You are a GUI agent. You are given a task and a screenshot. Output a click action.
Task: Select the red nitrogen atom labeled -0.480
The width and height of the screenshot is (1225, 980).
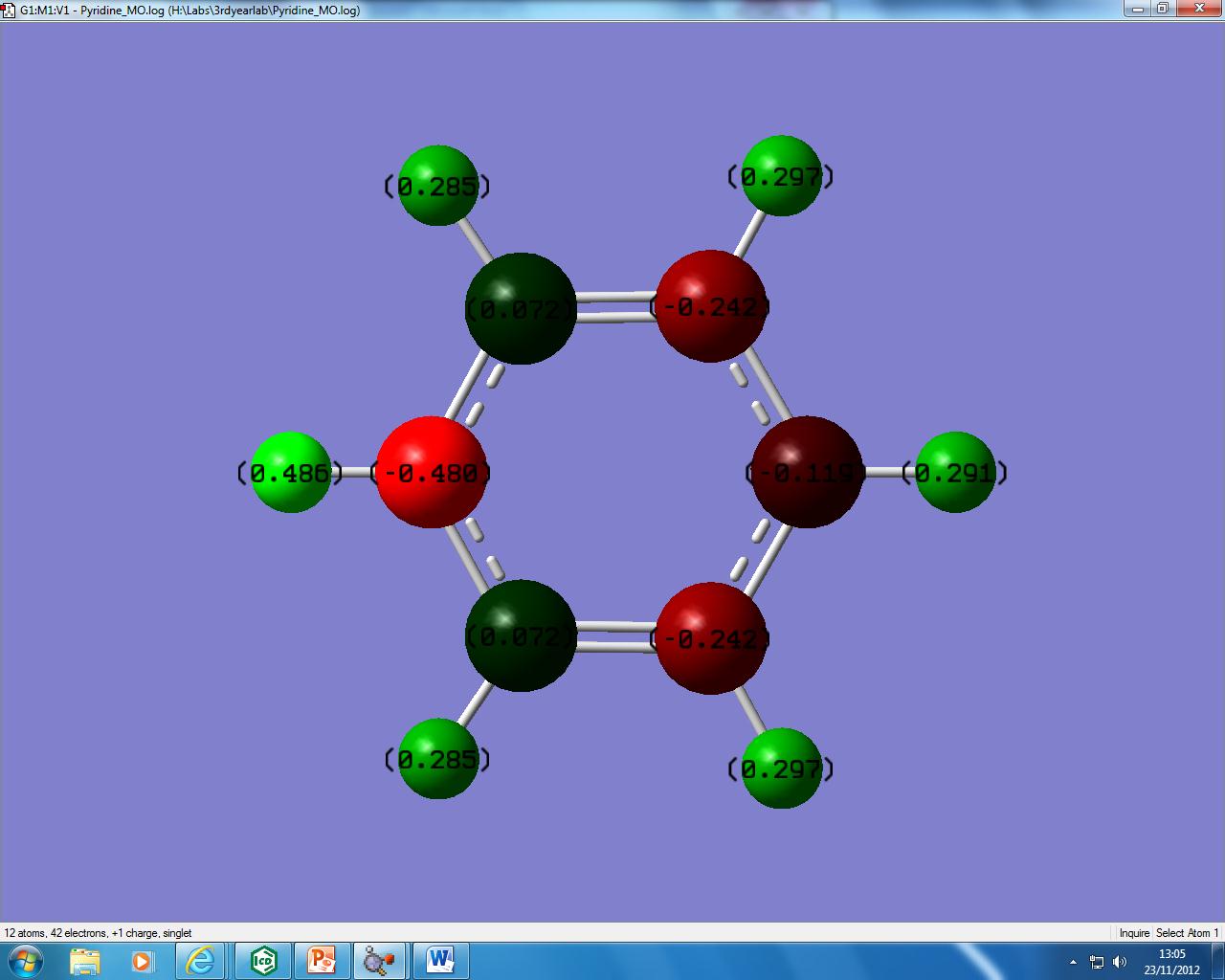[432, 472]
